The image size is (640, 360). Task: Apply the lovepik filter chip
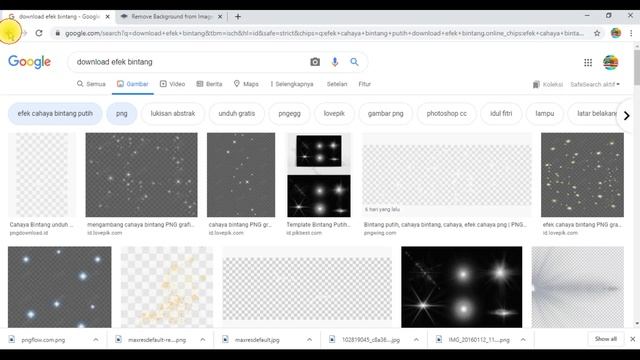pos(334,113)
